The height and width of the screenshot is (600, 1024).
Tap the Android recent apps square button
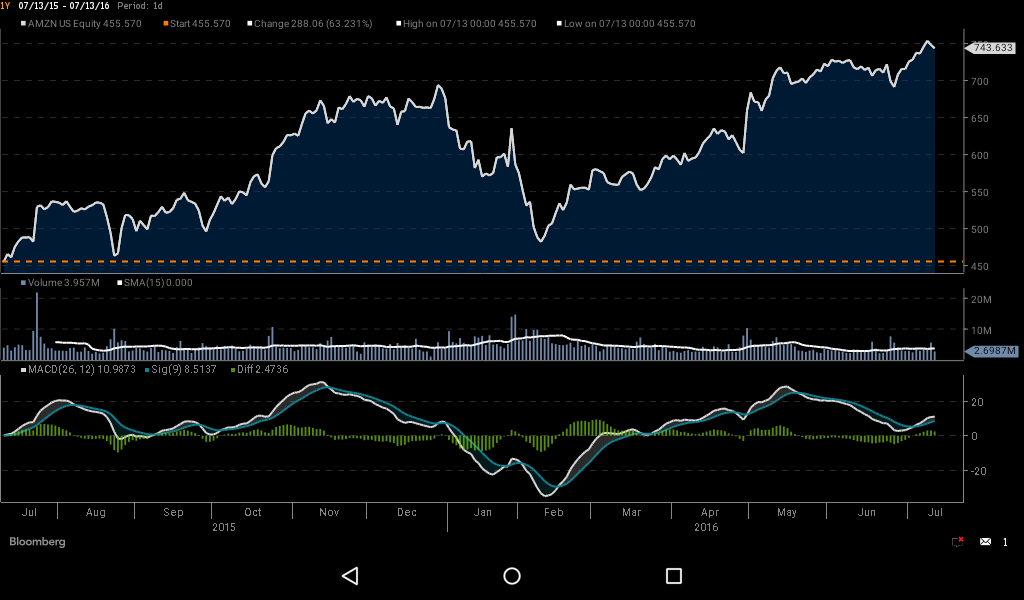pyautogui.click(x=672, y=576)
